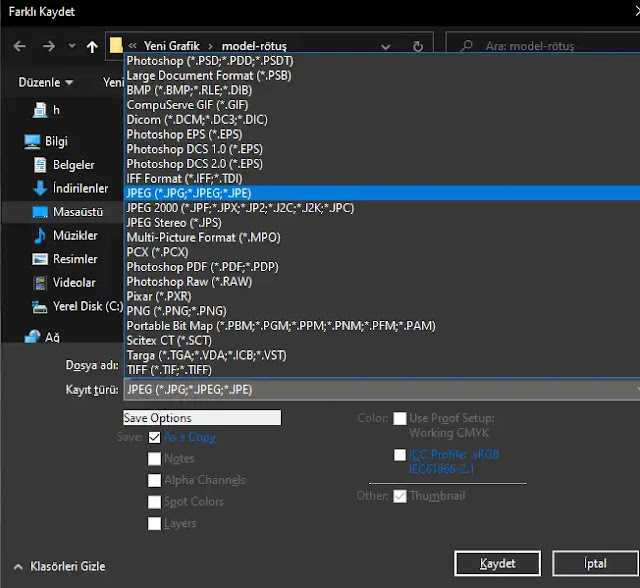640x588 pixels.
Task: Toggle Use Proof Setup checkbox
Action: pos(400,418)
